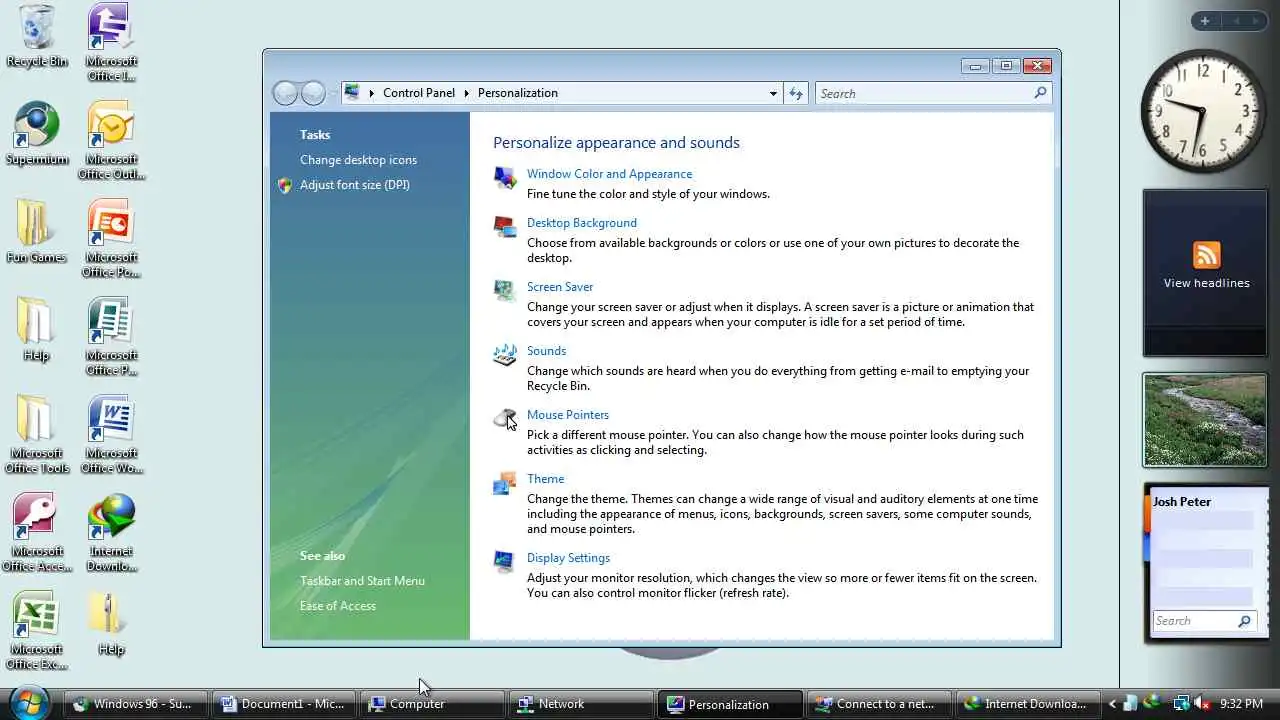
Task: Click the shield icon beside Adjust font size
Action: 285,185
